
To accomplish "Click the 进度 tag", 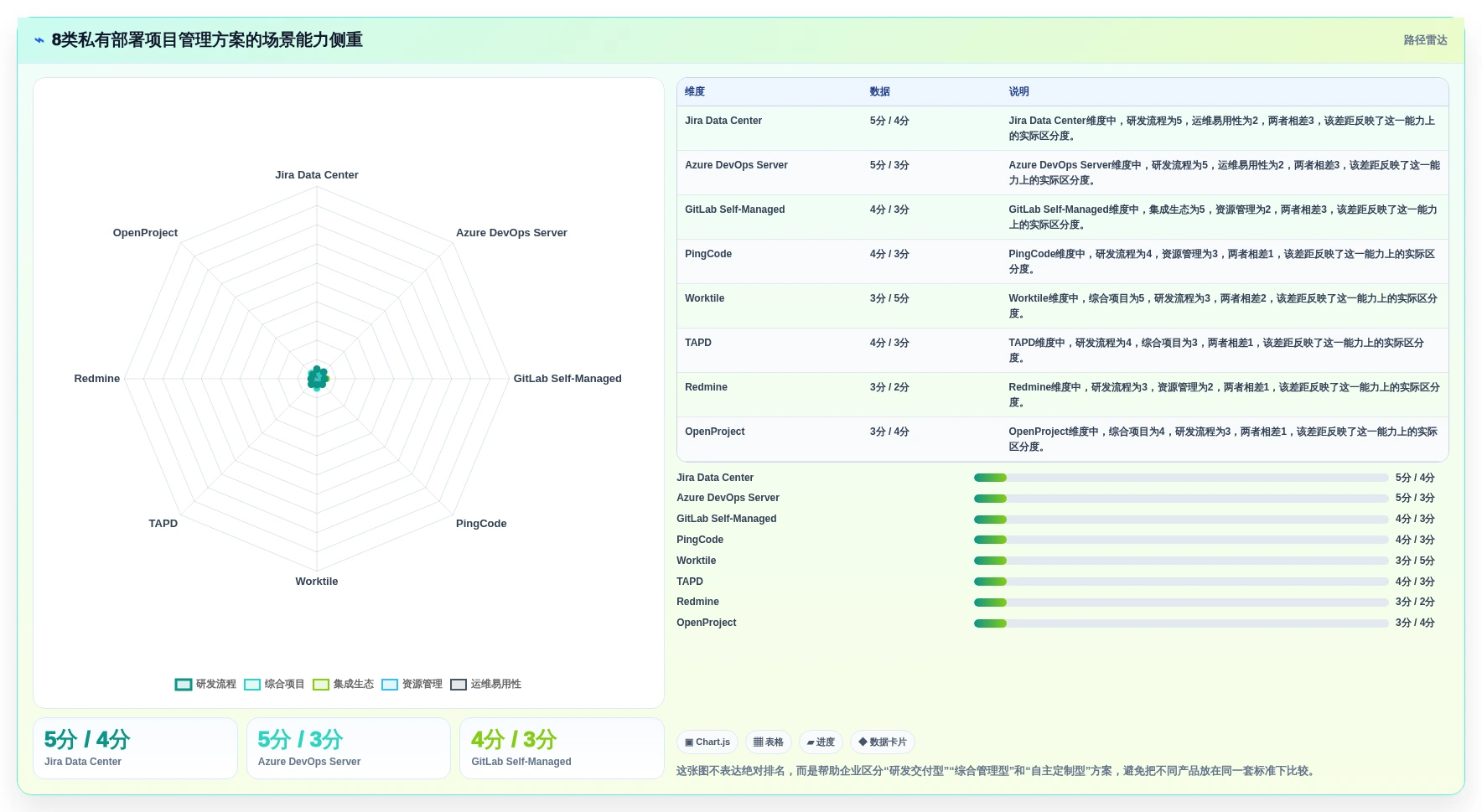I will pyautogui.click(x=821, y=742).
